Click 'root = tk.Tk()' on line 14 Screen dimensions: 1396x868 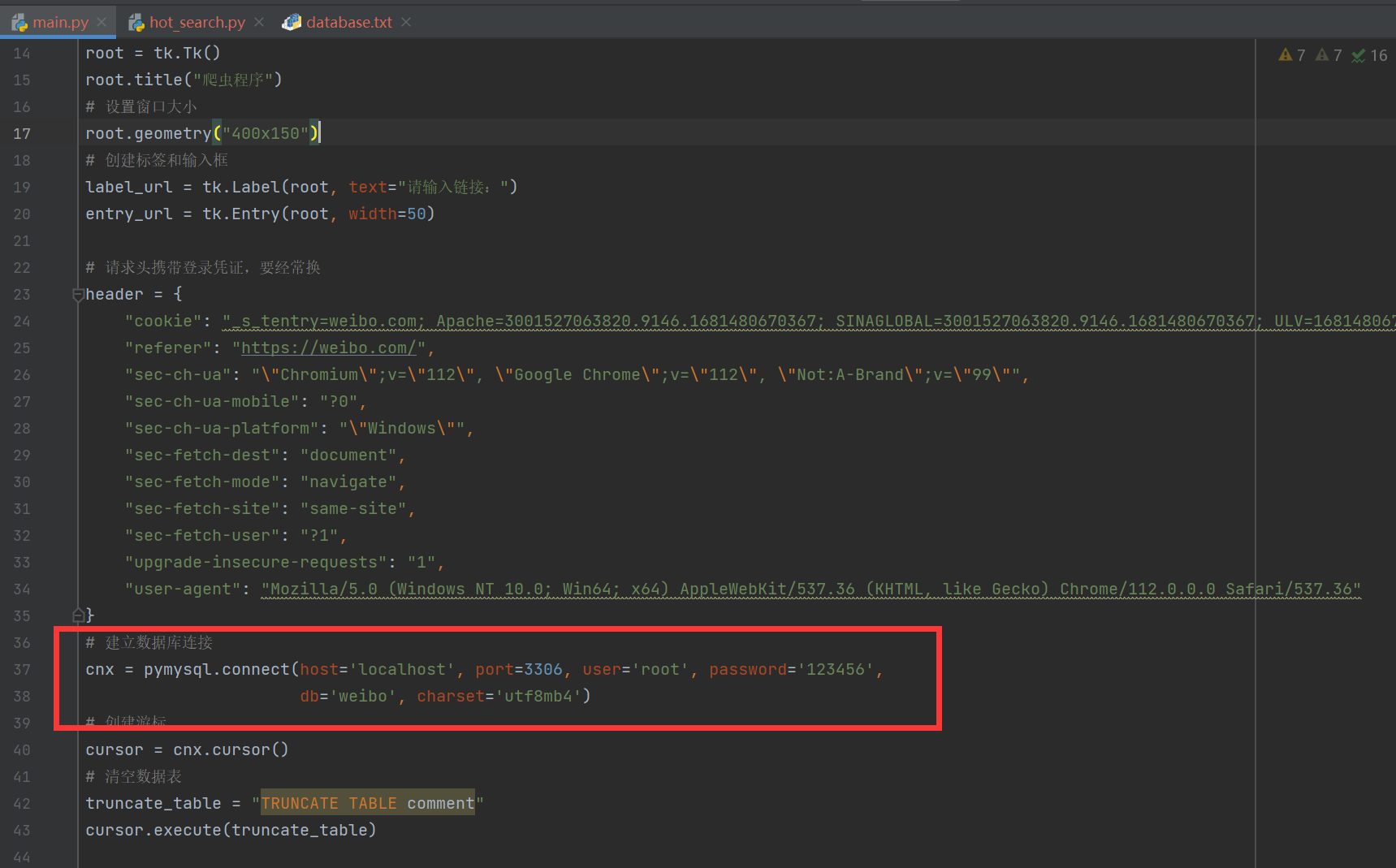(153, 53)
